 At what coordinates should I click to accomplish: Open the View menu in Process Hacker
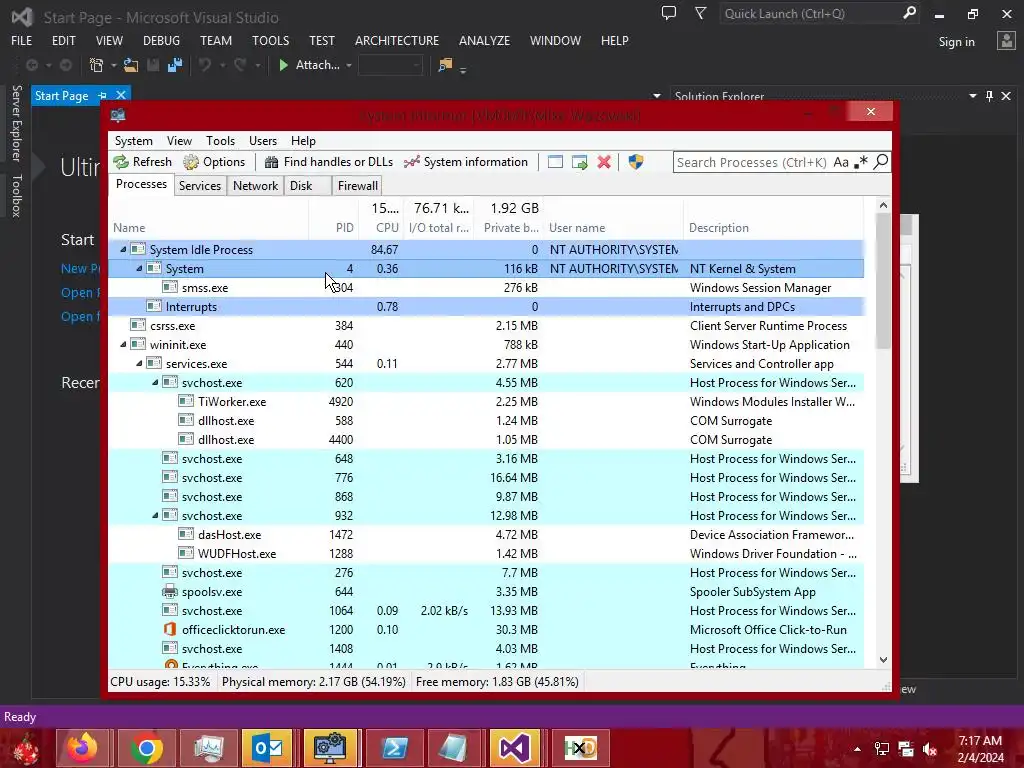(x=179, y=141)
